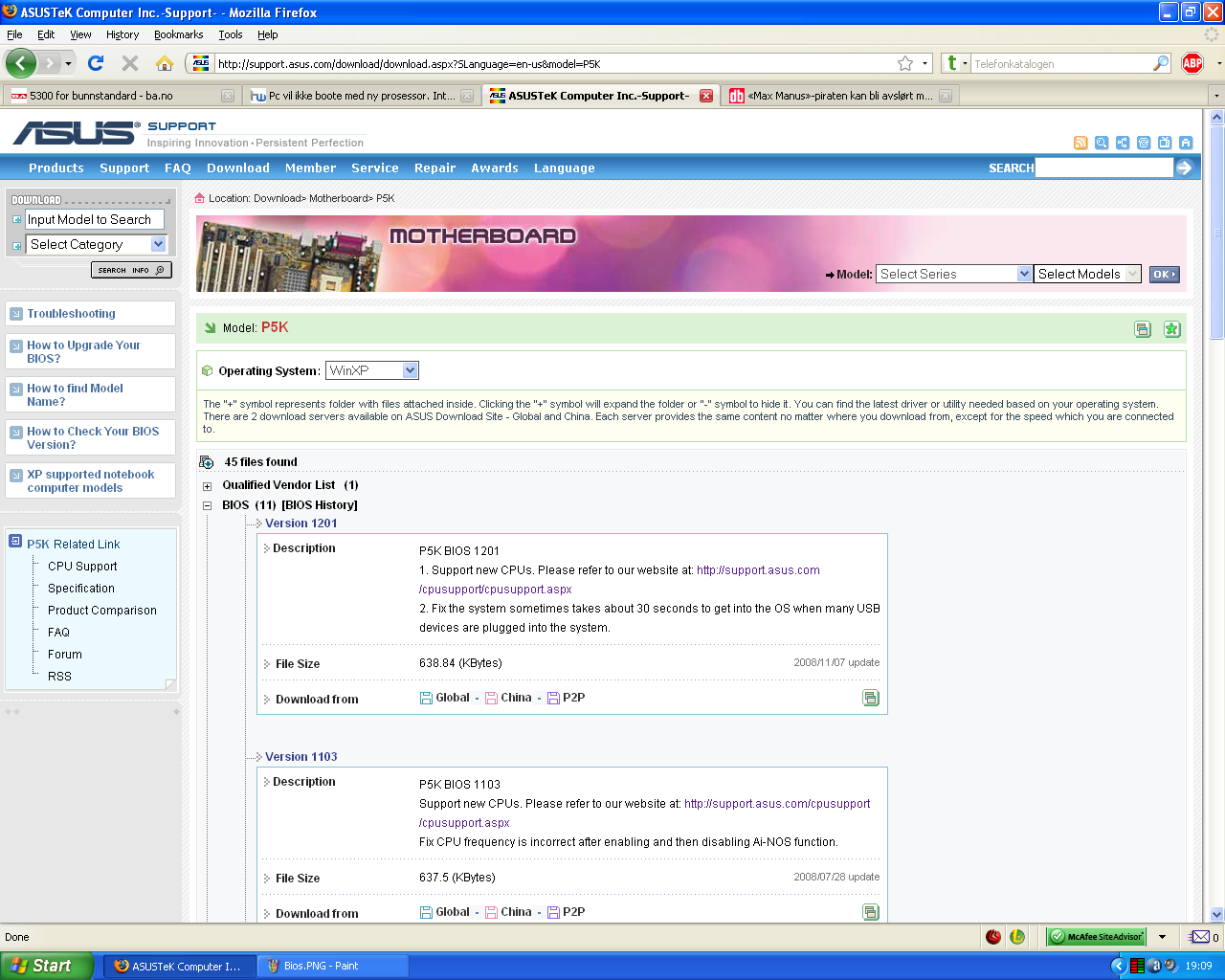Viewport: 1225px width, 980px height.
Task: Reload the page with the refresh icon
Action: (x=96, y=63)
